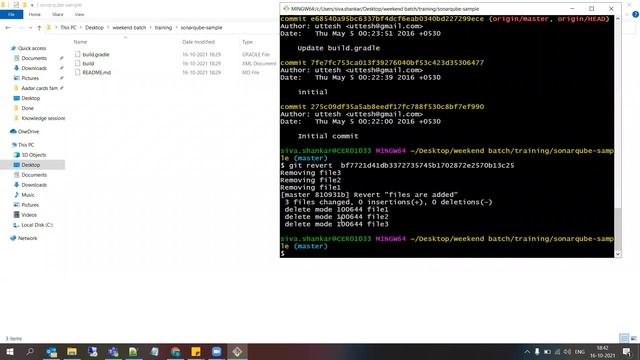Select the build.gradle file name

tap(96, 54)
